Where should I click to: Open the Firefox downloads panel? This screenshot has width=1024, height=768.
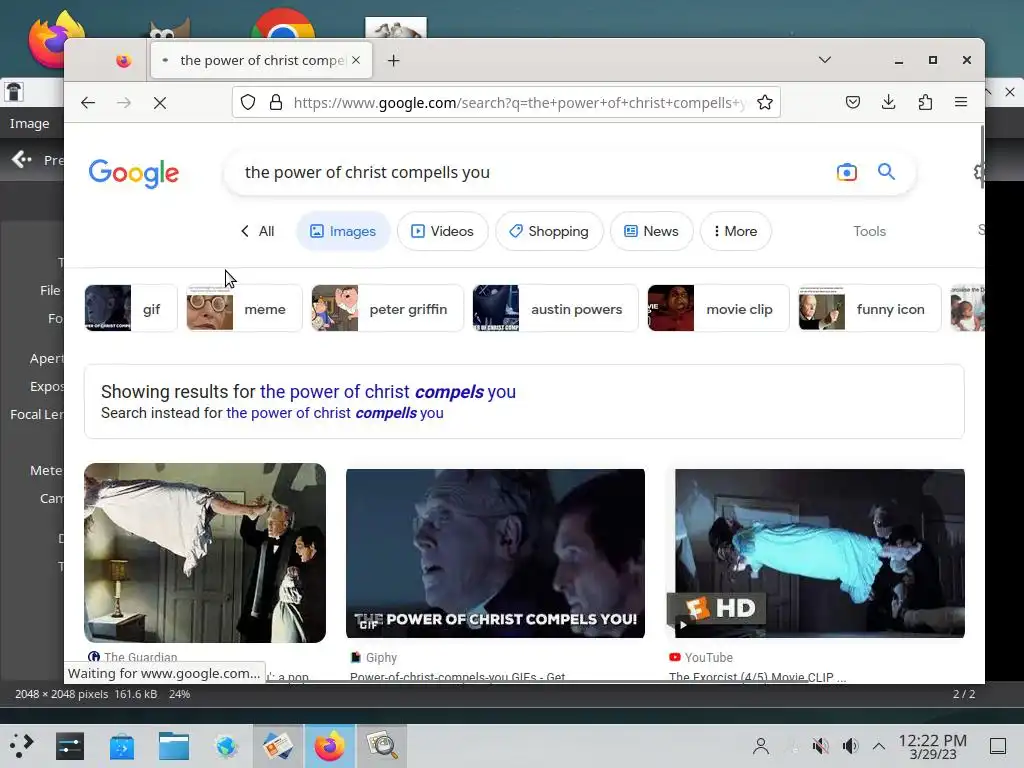(x=889, y=102)
